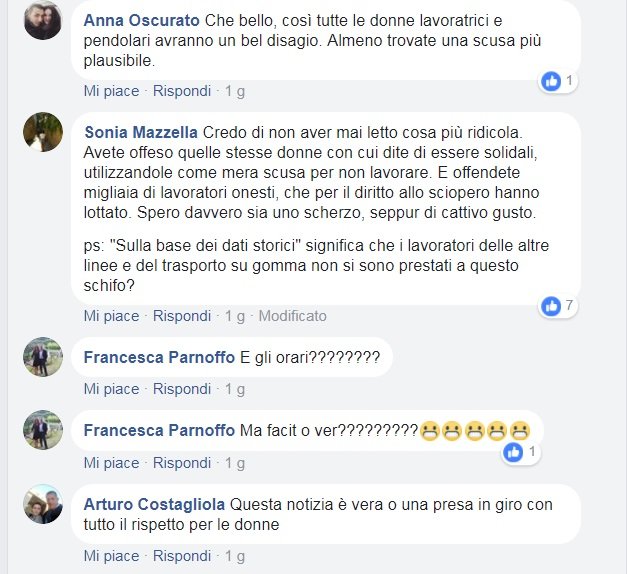This screenshot has height=574, width=627.
Task: Click Mi piace under 'E gli orari' comment
Action: click(x=111, y=389)
